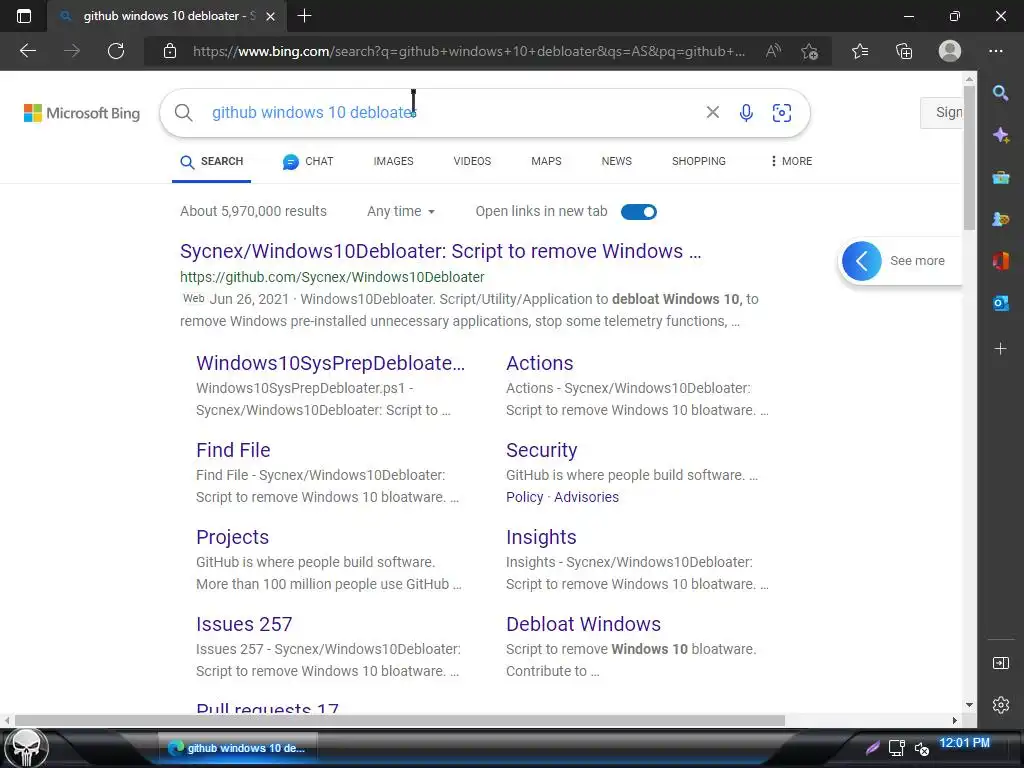The width and height of the screenshot is (1024, 768).
Task: Open the github.com/Sycnex/Windows10Debloater URL link
Action: pos(332,277)
